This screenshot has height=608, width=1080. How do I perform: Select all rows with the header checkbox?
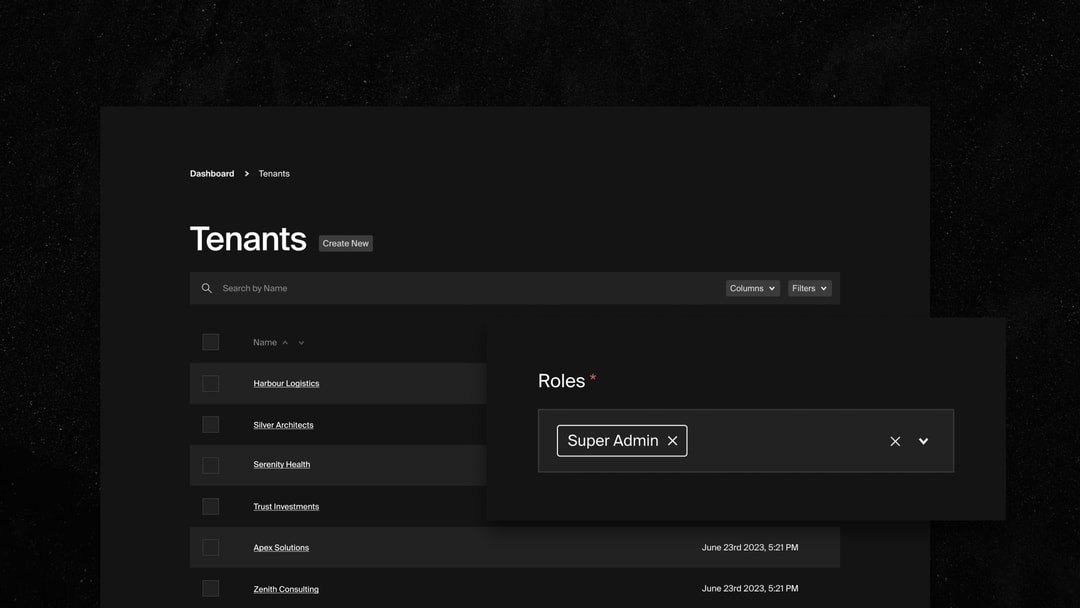pyautogui.click(x=211, y=341)
